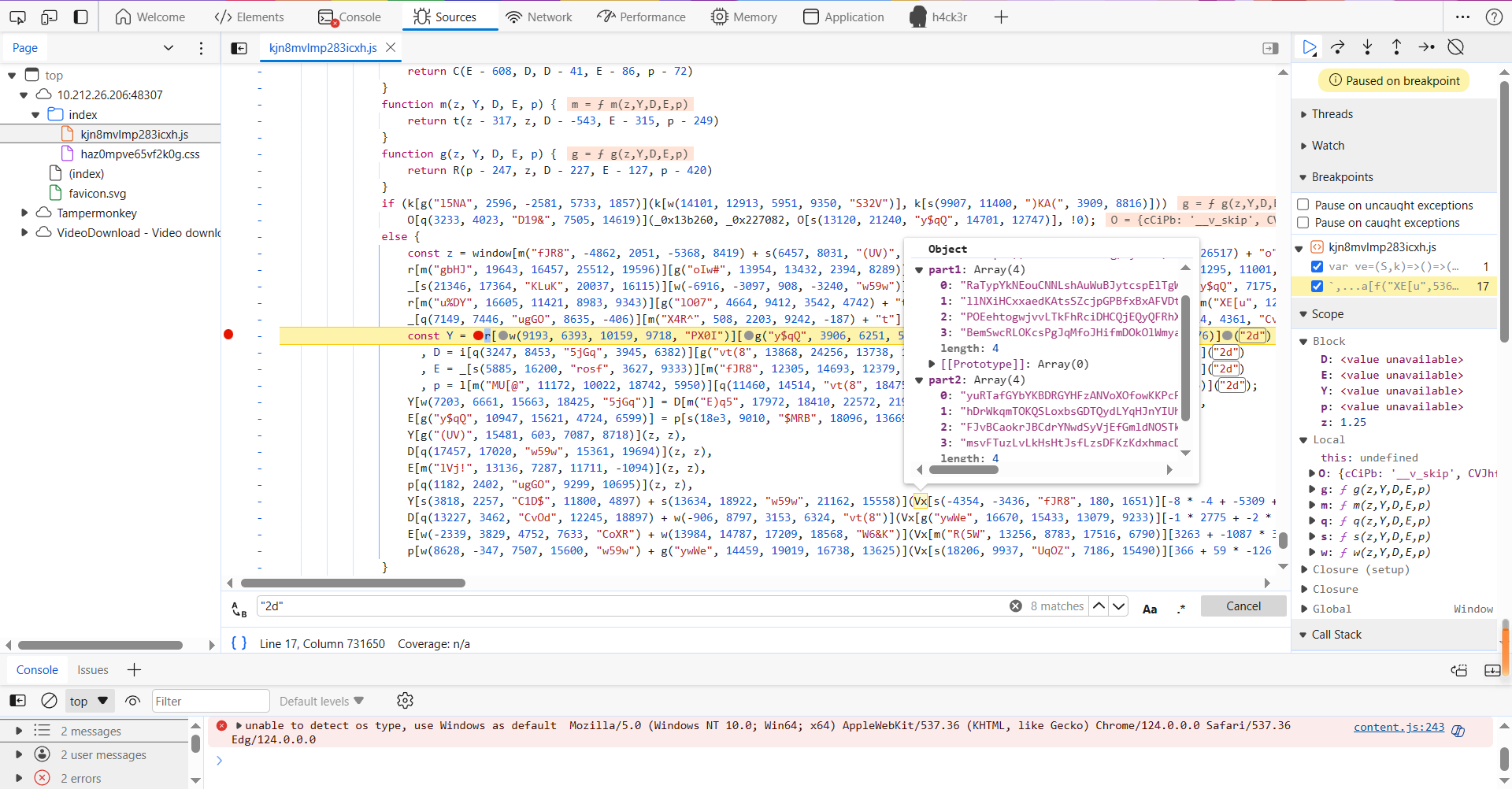Viewport: 1512px width, 789px height.
Task: Open the haz0mpve65vf2k0g.css file
Action: [x=140, y=154]
